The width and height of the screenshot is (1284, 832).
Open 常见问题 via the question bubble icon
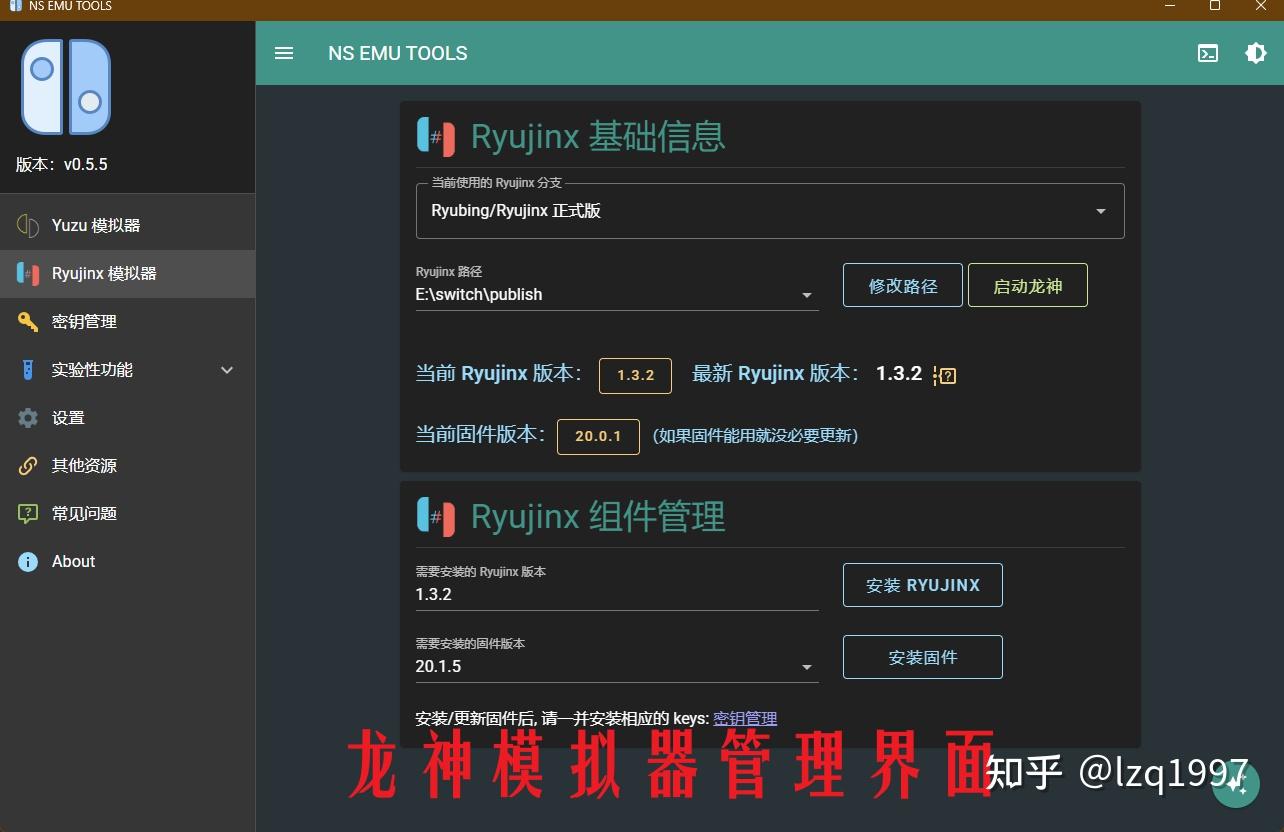pos(28,513)
